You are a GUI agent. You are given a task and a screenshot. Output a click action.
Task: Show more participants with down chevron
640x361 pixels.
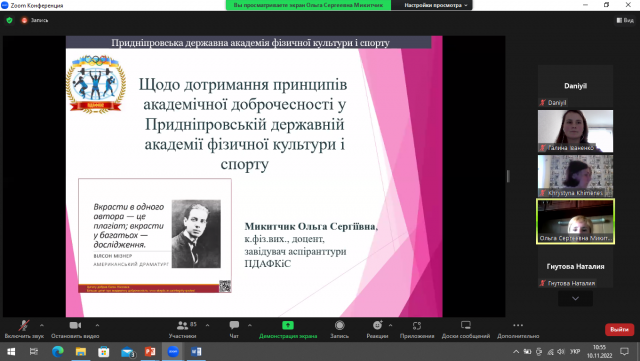575,299
